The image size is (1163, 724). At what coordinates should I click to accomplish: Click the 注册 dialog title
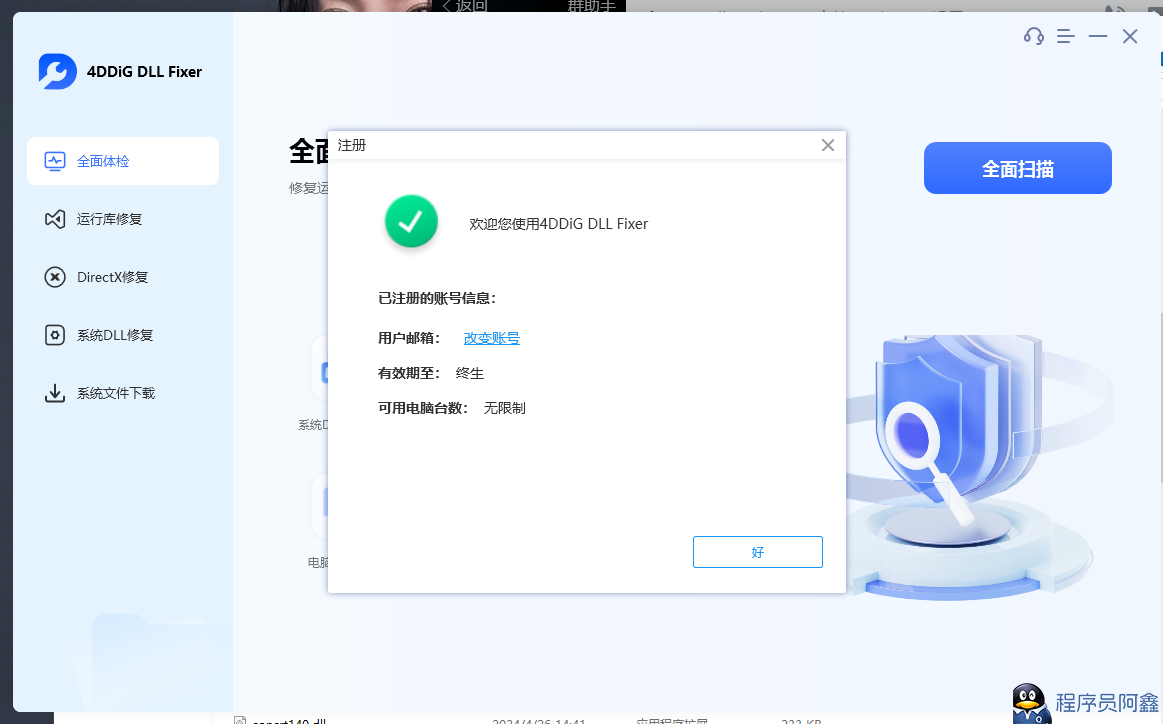pos(352,145)
